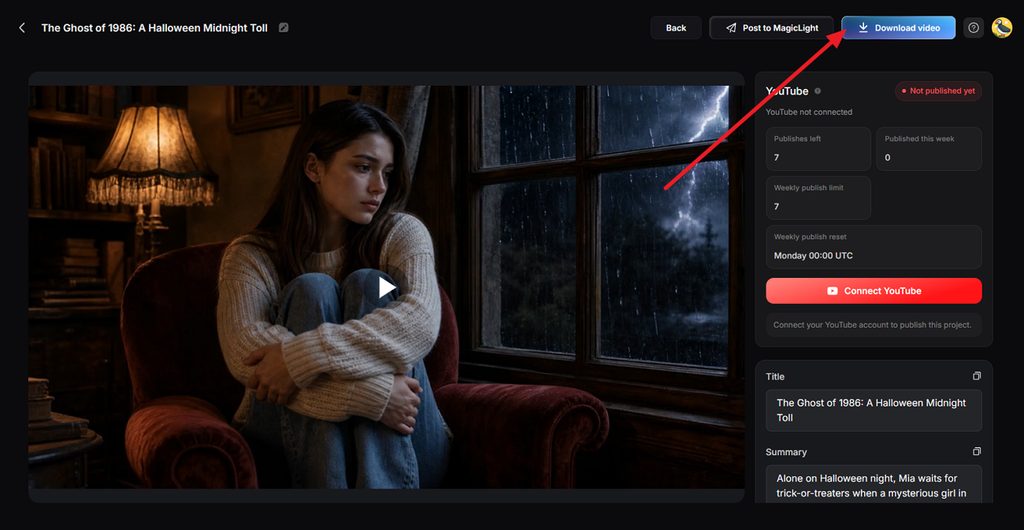Image resolution: width=1024 pixels, height=530 pixels.
Task: Copy the Summary text with copy icon
Action: (x=976, y=452)
